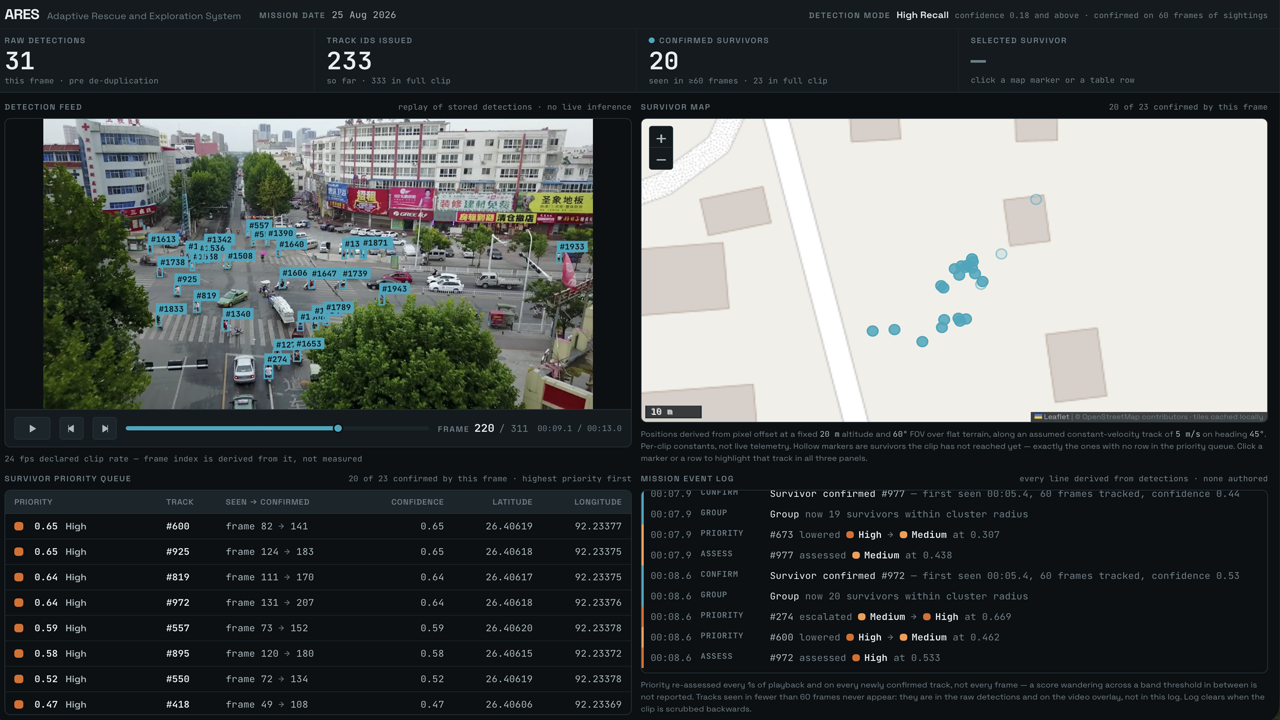This screenshot has height=720, width=1280.
Task: Click the CONFIDENCE column header
Action: pos(417,502)
